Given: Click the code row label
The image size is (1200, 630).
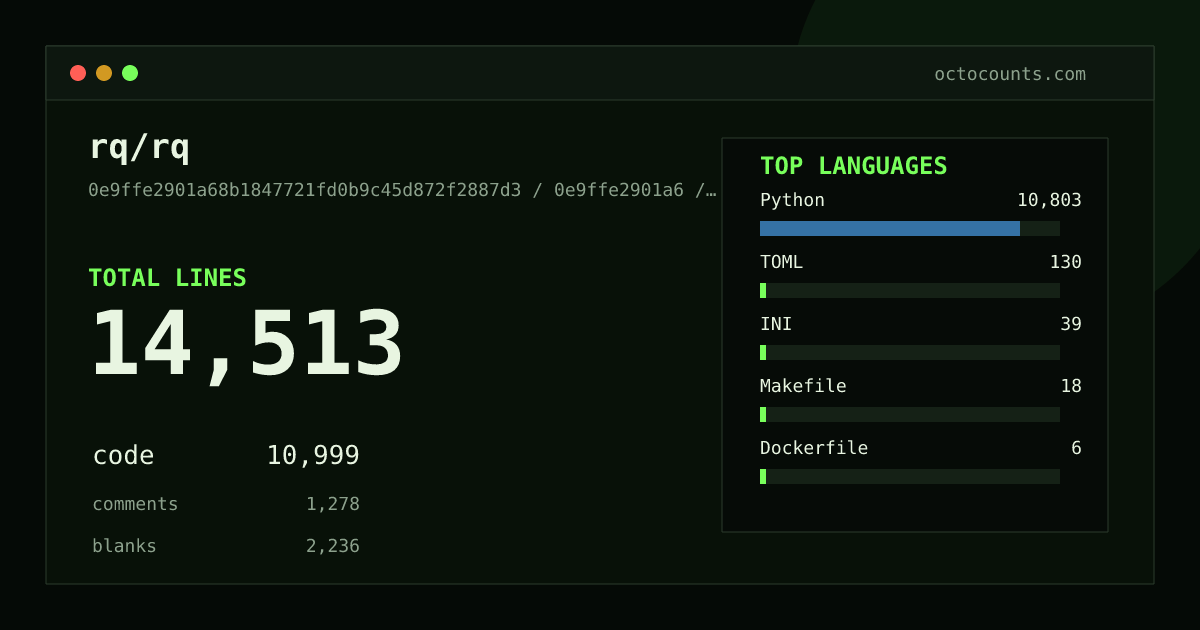Looking at the screenshot, I should point(123,456).
